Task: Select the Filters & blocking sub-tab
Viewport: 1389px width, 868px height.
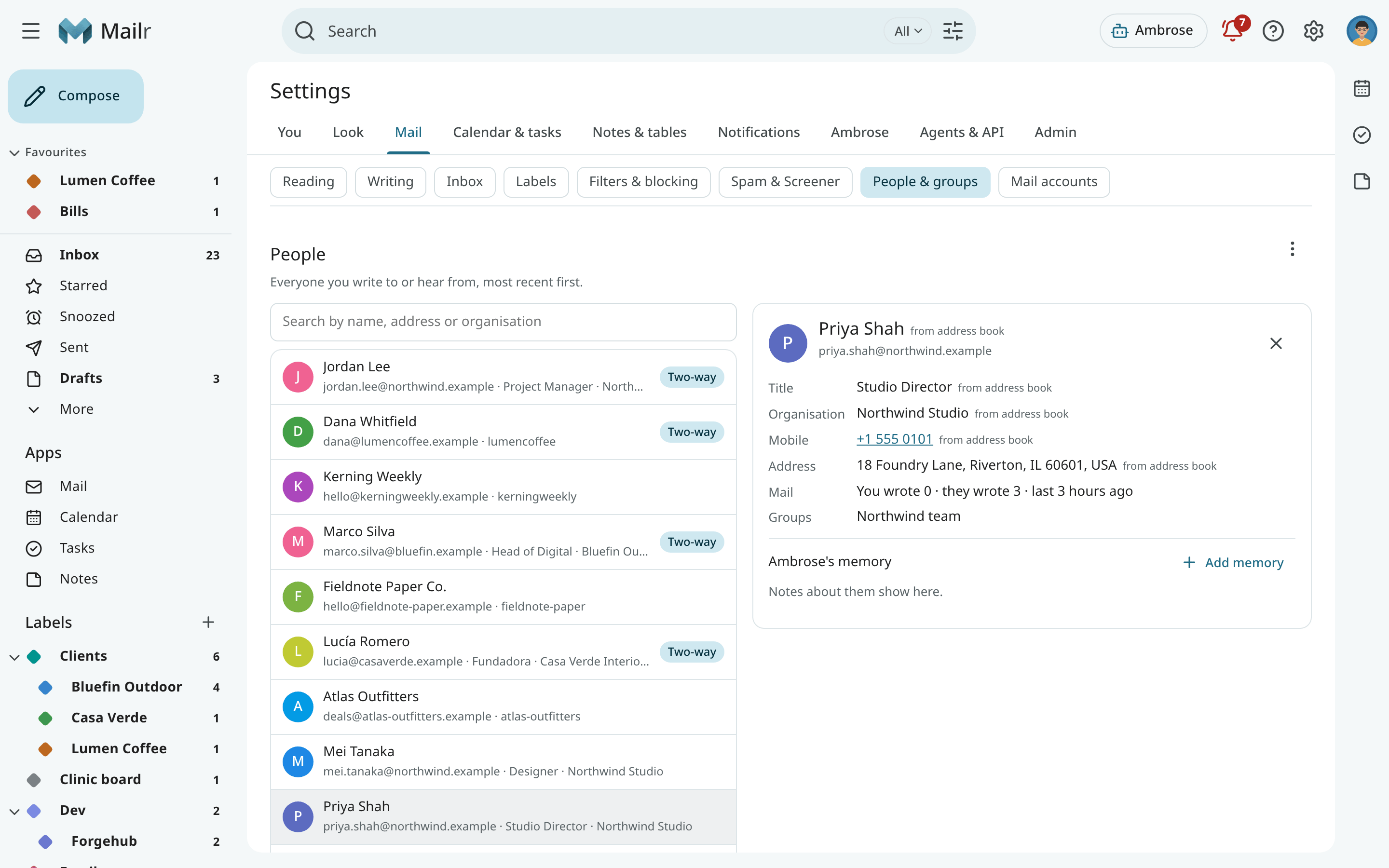Action: (643, 182)
